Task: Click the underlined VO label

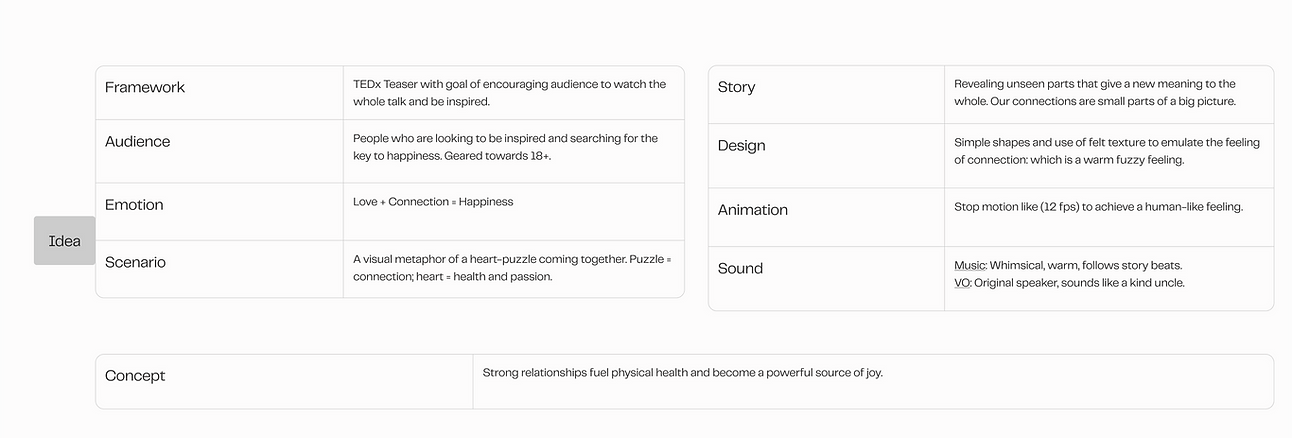Action: [x=963, y=283]
